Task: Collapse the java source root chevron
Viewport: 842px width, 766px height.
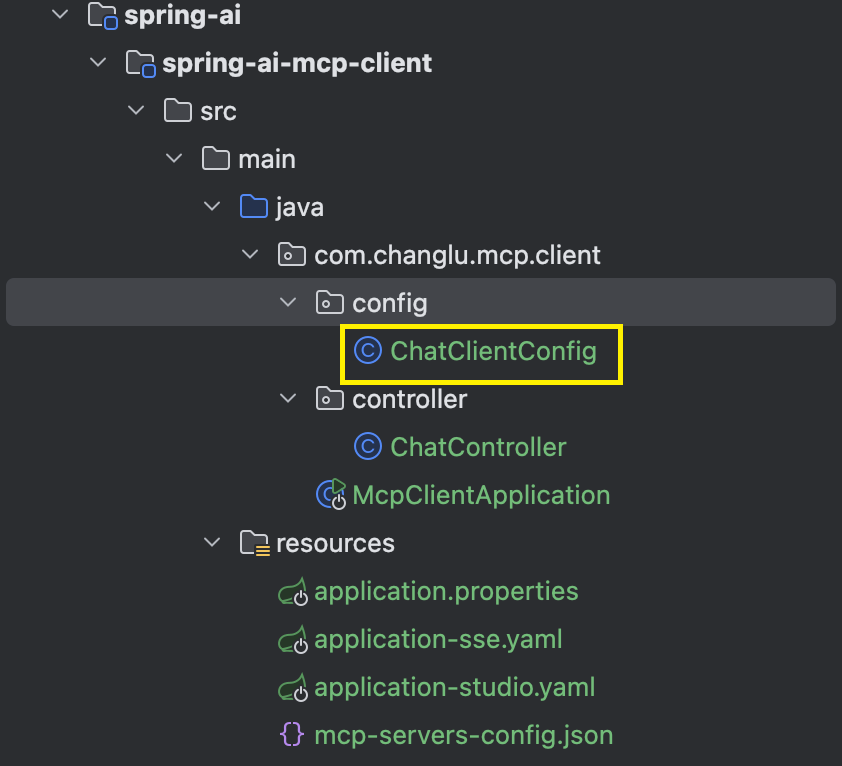Action: pos(213,206)
